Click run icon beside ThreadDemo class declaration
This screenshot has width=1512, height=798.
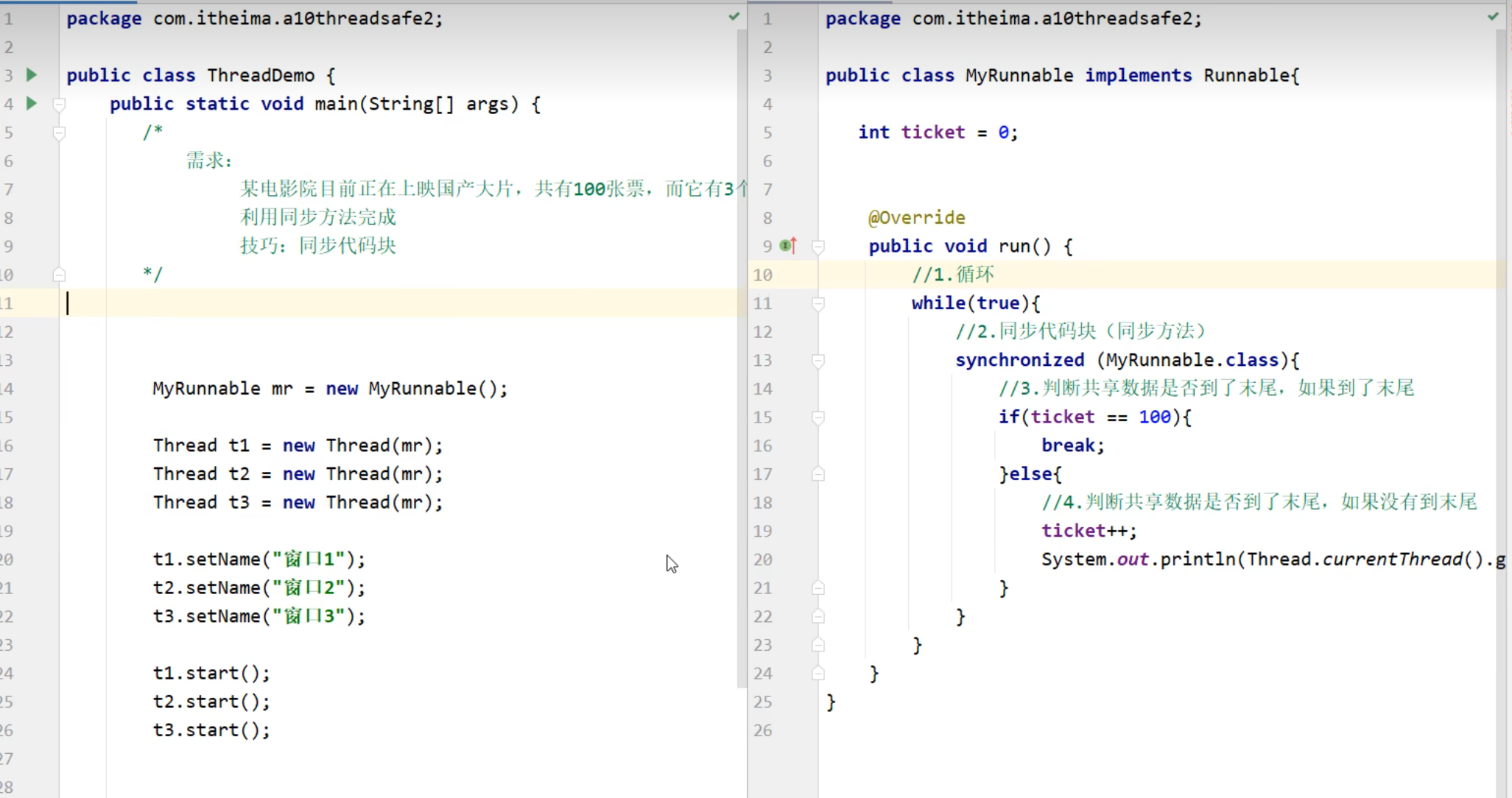[x=32, y=74]
